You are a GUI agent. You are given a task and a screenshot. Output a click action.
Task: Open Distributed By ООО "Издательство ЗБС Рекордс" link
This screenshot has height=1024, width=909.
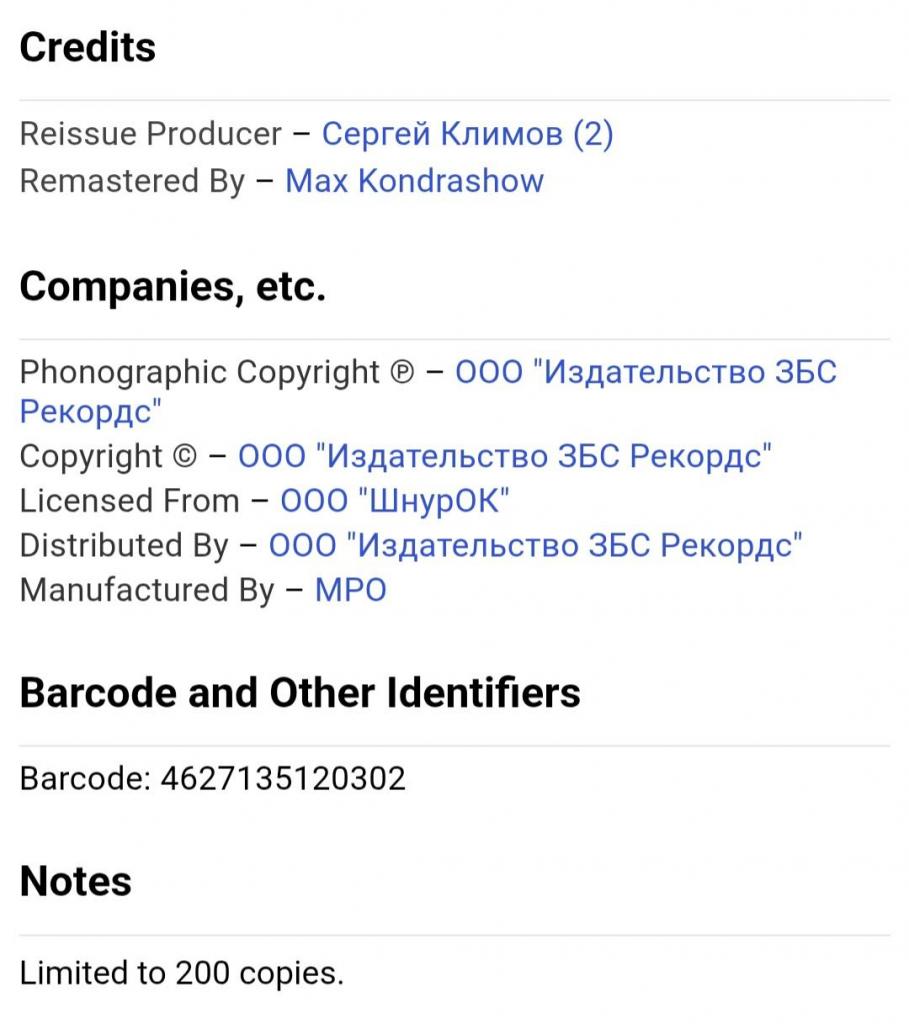tap(535, 545)
